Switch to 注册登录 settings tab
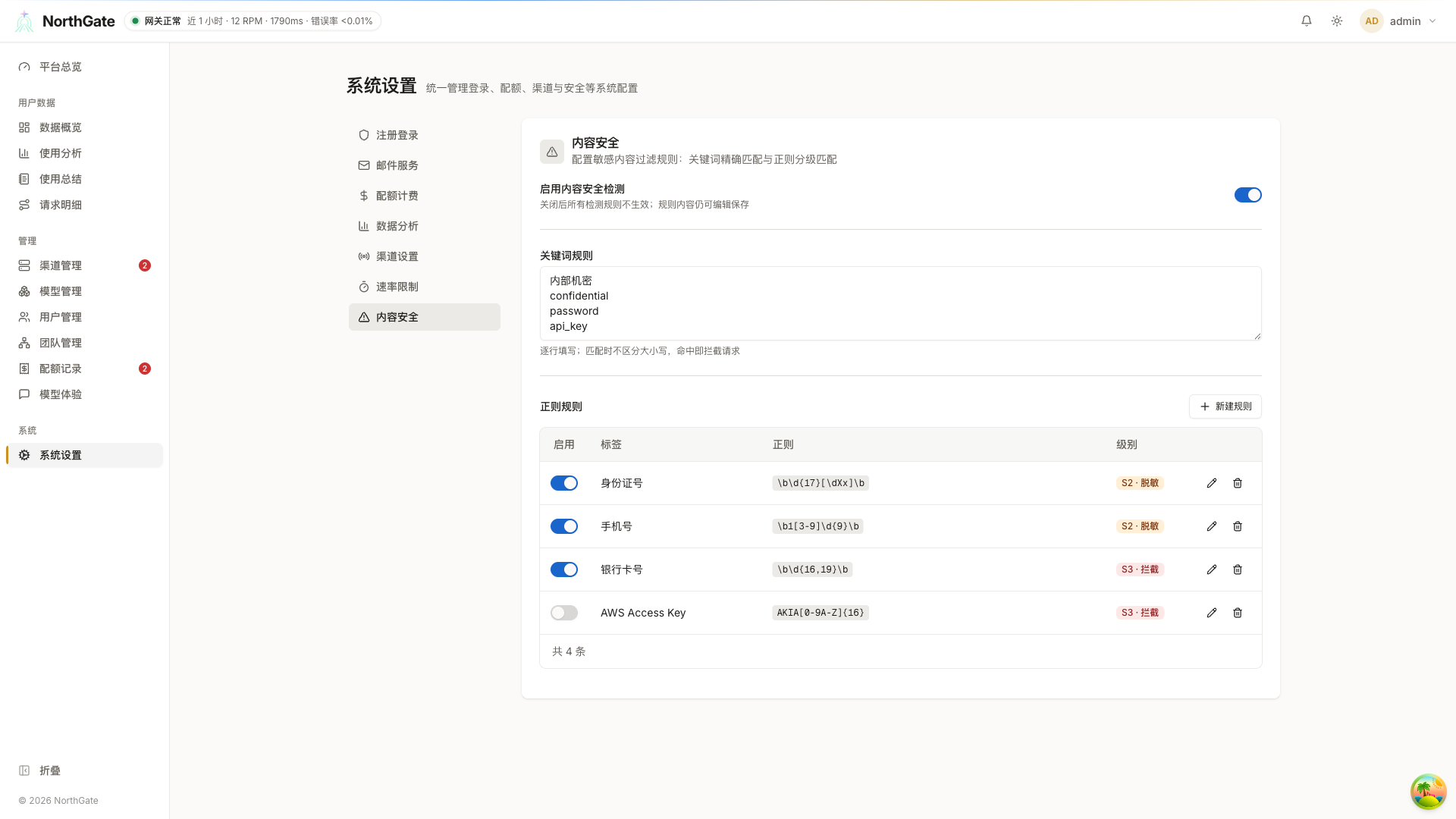Image resolution: width=1456 pixels, height=819 pixels. pyautogui.click(x=424, y=135)
